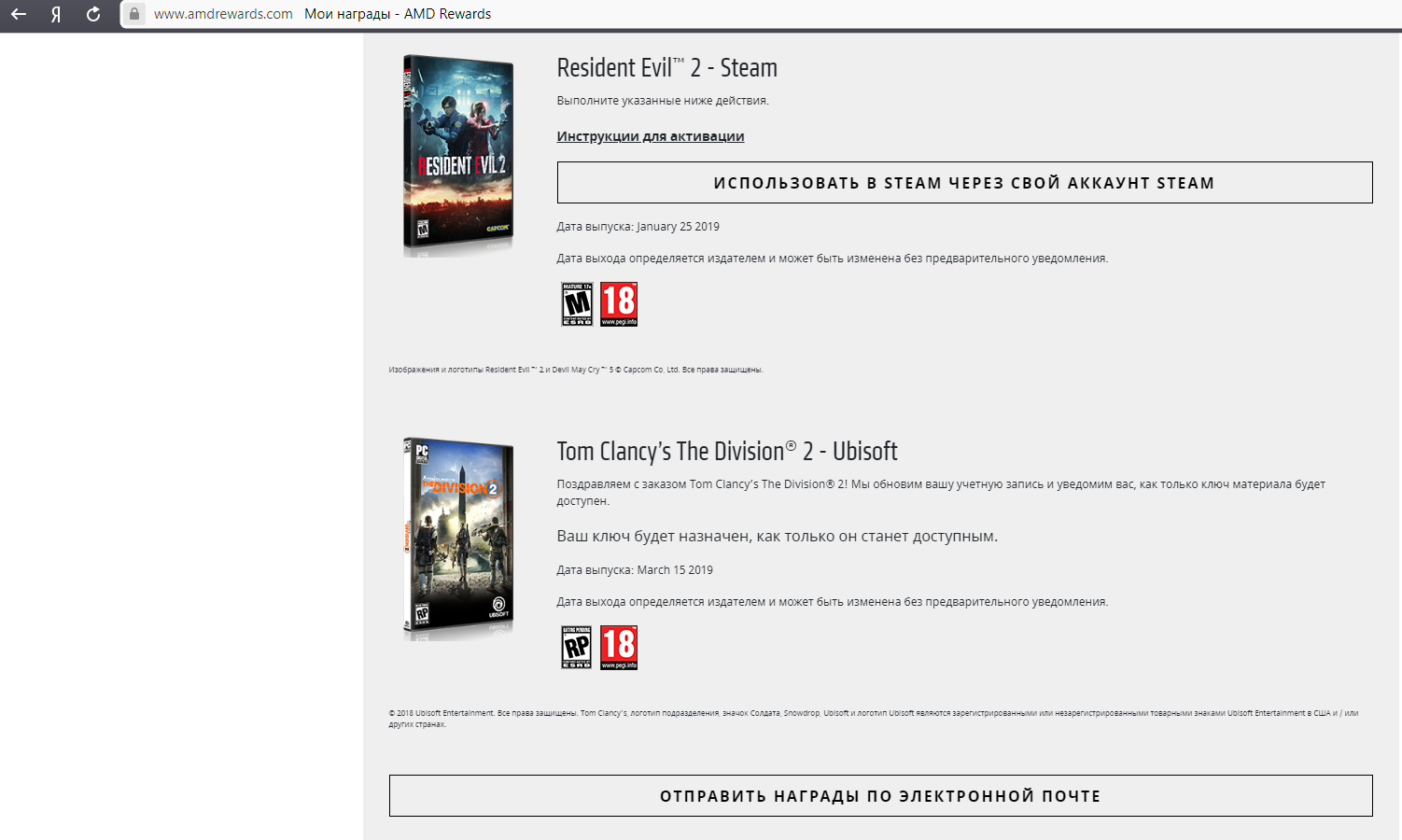Viewport: 1402px width, 840px height.
Task: Click the congratulation text 'Поздравляем с заказом'
Action: coord(622,484)
